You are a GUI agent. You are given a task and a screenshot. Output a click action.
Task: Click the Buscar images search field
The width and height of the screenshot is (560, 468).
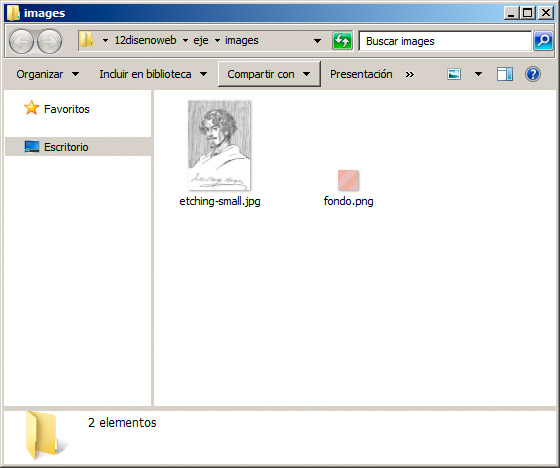click(x=445, y=41)
